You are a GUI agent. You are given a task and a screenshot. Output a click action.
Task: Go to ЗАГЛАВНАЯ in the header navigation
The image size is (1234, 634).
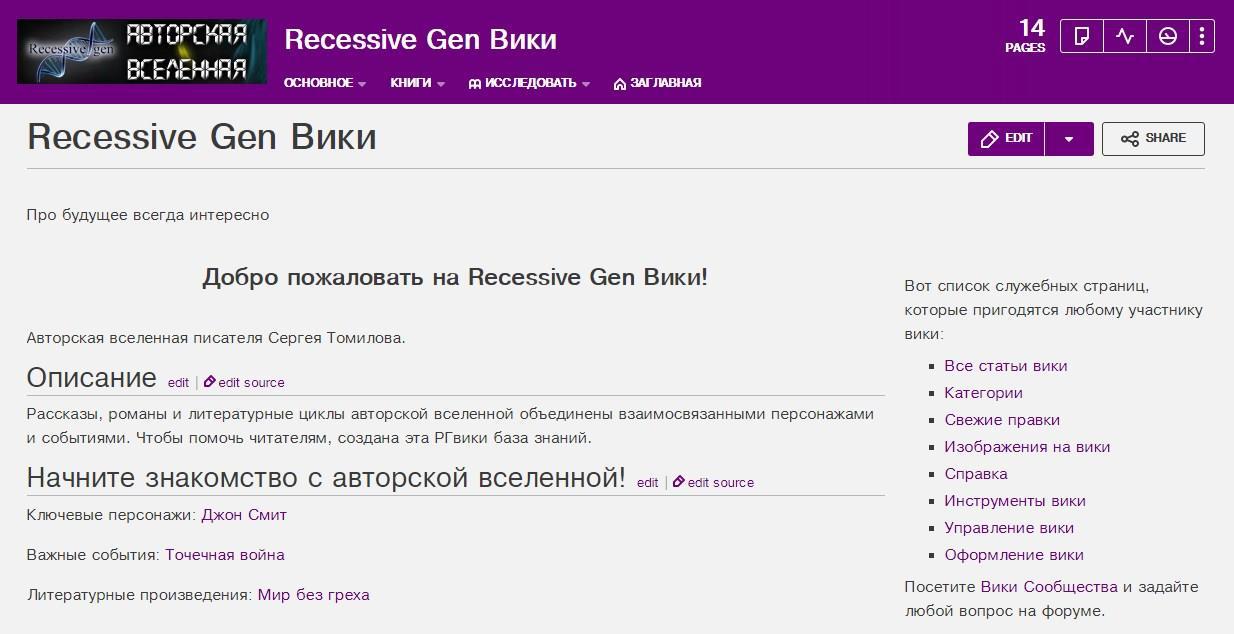pos(657,83)
